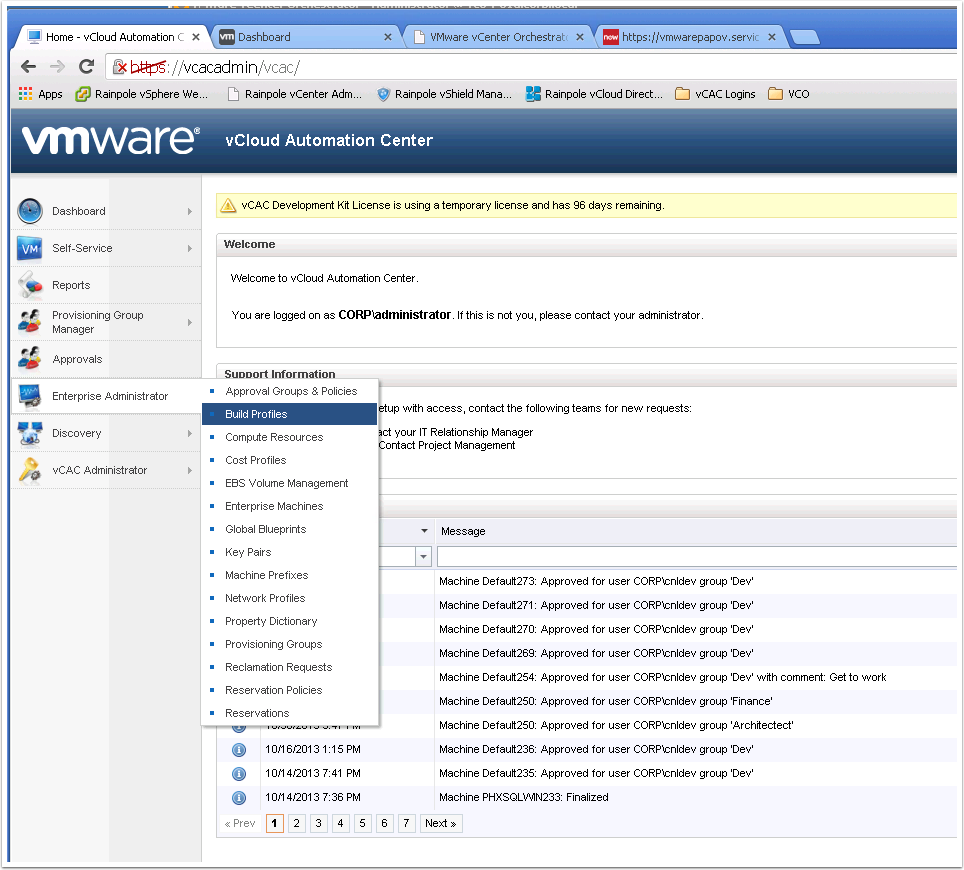Close the VMware vCenter Orchestrator tab

click(x=580, y=37)
